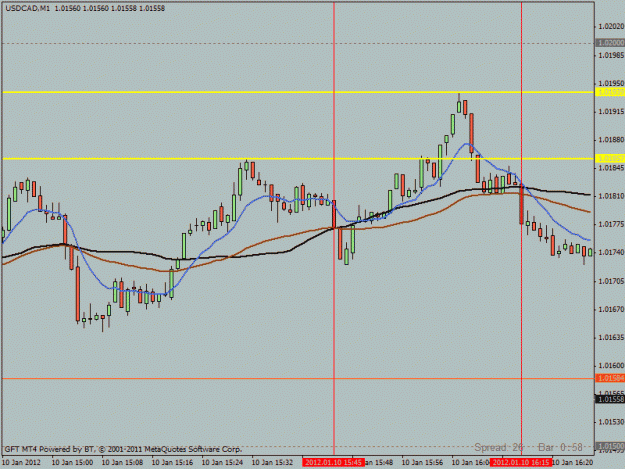Viewport: 625px width, 469px height.
Task: Click the Spread indicator text
Action: [499, 447]
